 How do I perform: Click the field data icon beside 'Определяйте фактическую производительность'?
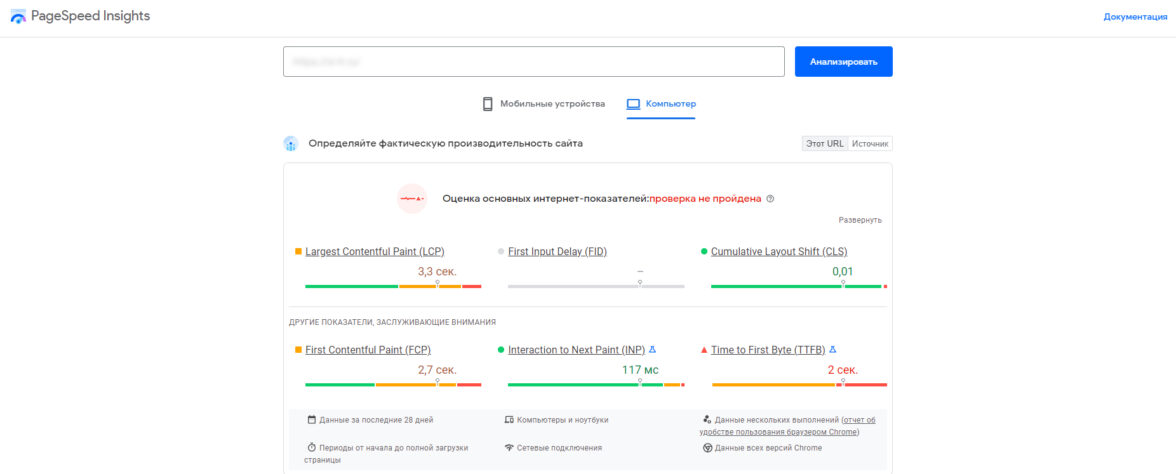pos(291,144)
